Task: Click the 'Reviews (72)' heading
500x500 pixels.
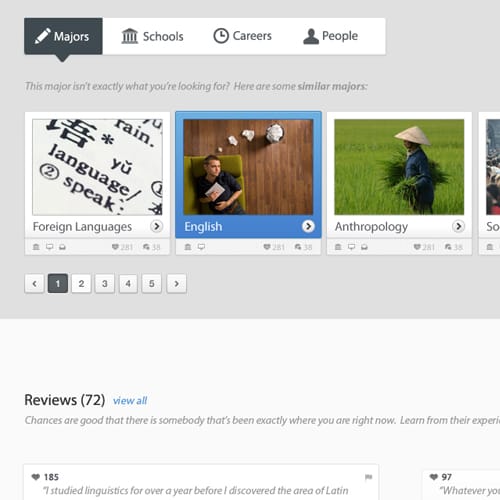Action: click(x=65, y=400)
